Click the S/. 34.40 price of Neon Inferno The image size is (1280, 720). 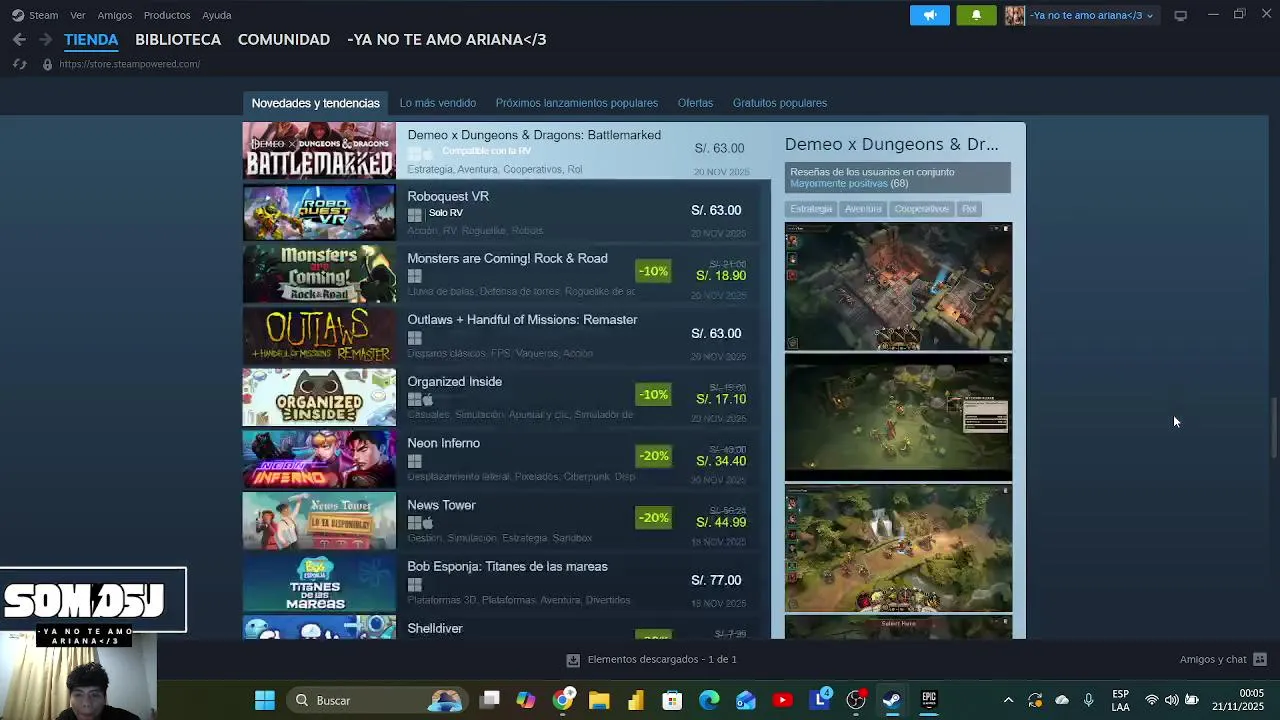coord(721,461)
